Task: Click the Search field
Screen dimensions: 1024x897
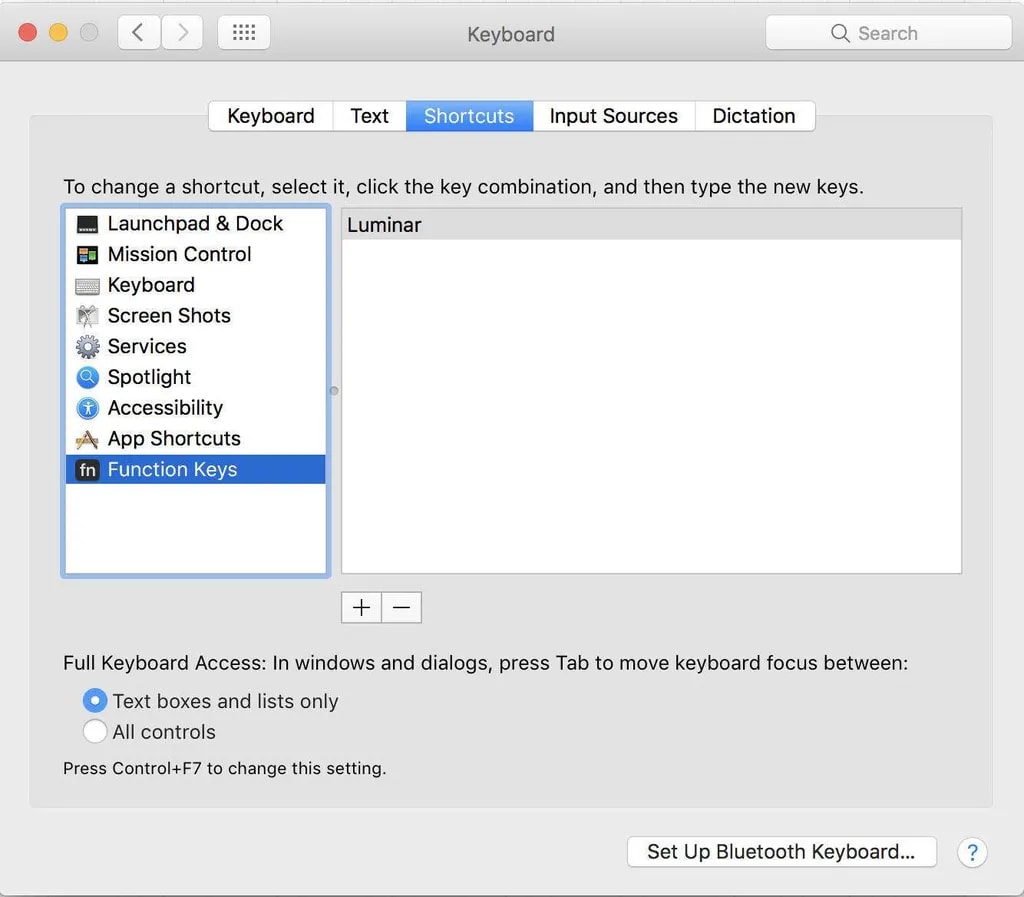Action: [x=888, y=33]
